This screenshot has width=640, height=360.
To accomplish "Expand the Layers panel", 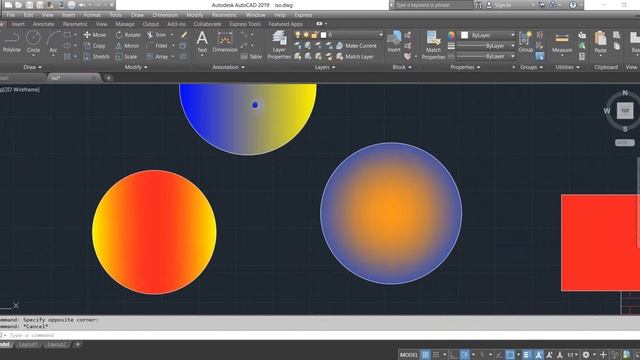I will tap(325, 67).
